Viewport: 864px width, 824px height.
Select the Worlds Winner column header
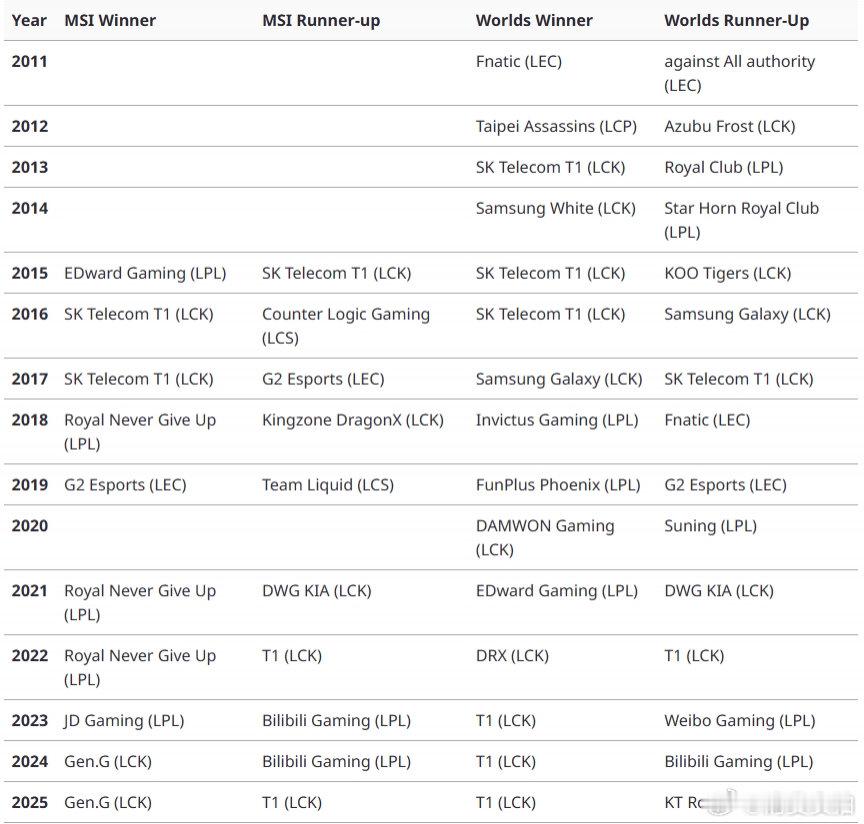click(x=534, y=20)
